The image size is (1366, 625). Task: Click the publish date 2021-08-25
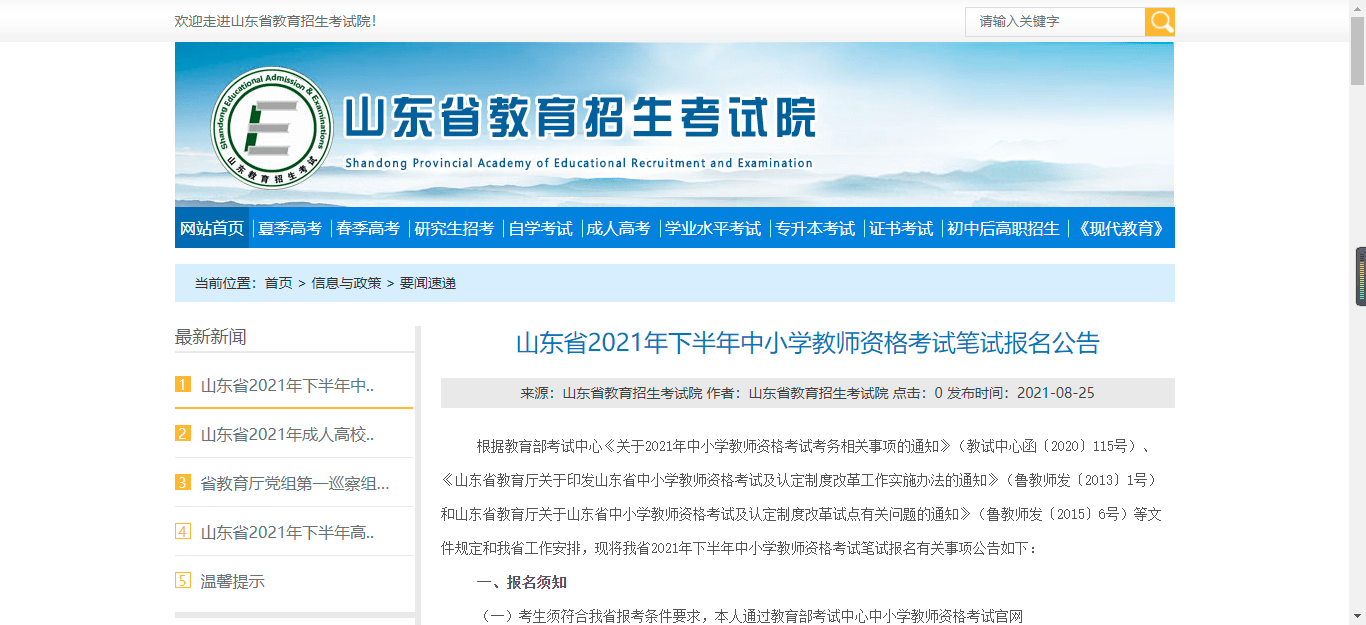1056,393
